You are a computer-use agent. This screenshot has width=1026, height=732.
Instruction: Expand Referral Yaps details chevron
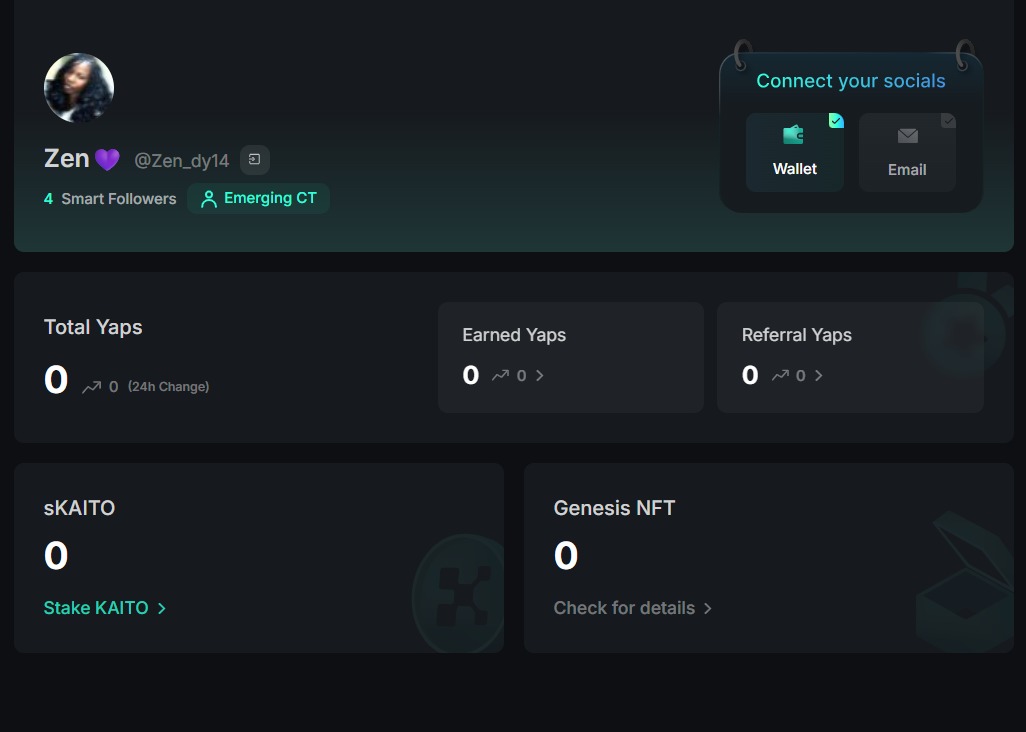pyautogui.click(x=819, y=375)
